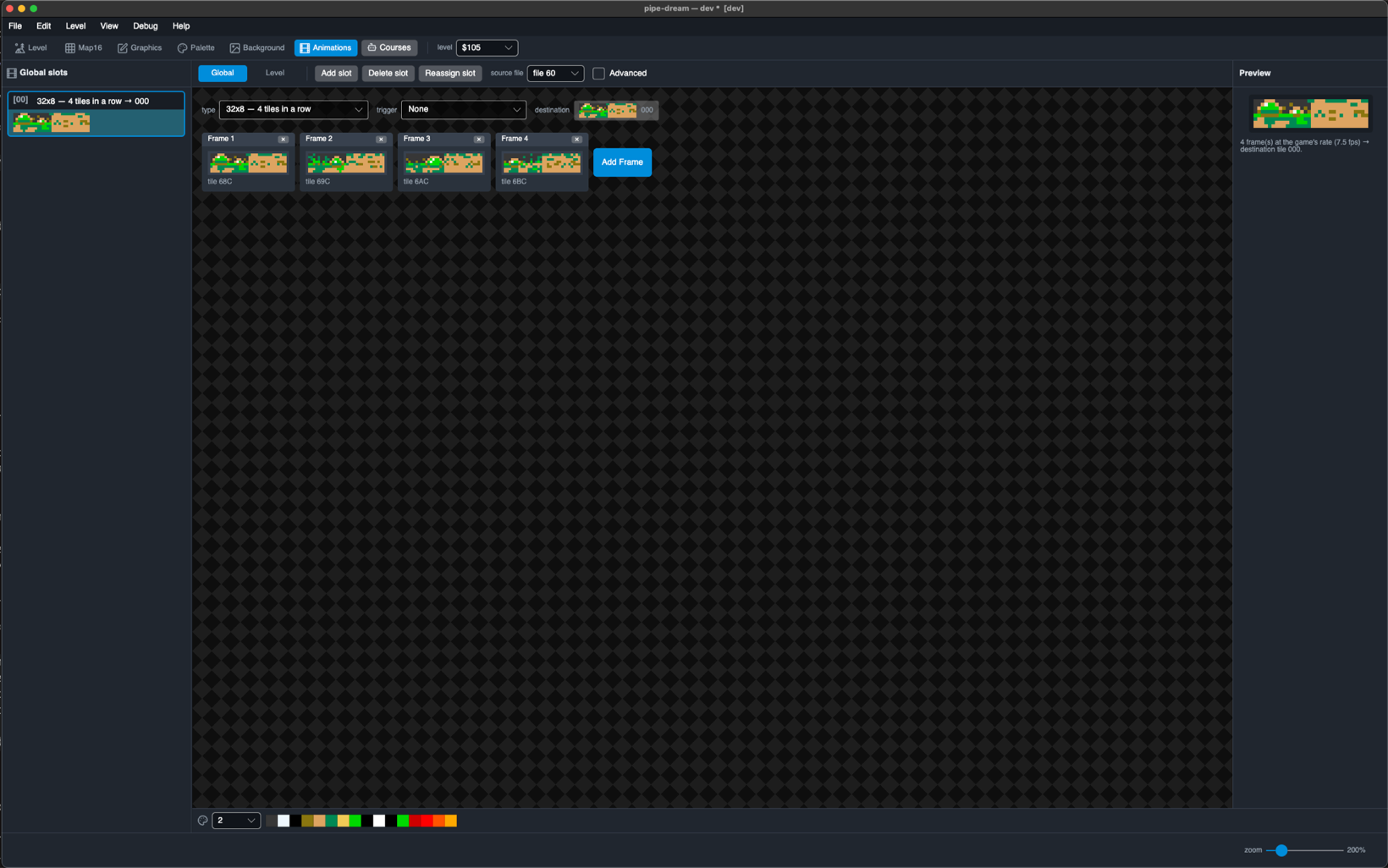Open the View menu

tap(109, 26)
